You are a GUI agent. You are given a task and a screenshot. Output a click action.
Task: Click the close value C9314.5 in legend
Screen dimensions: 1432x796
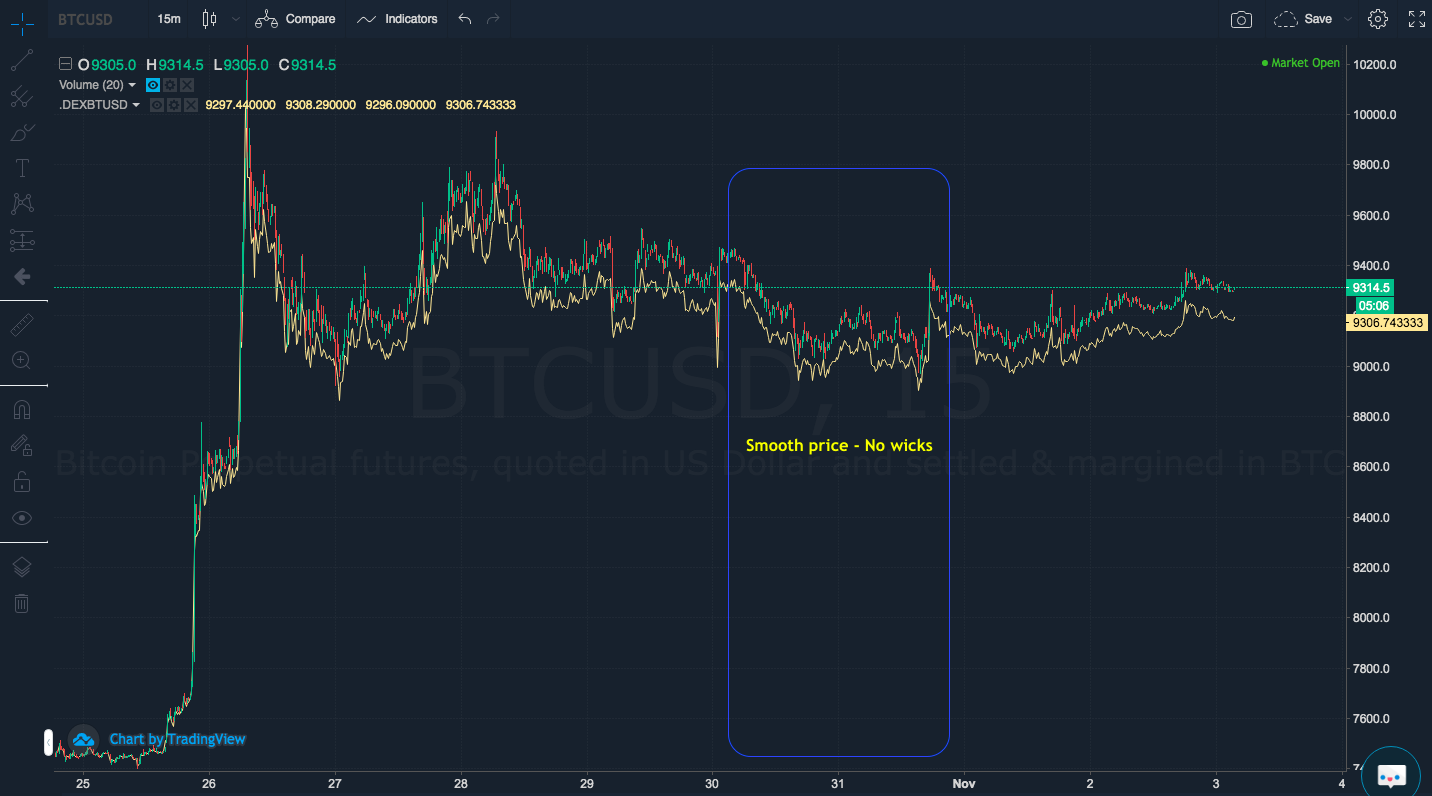click(307, 65)
